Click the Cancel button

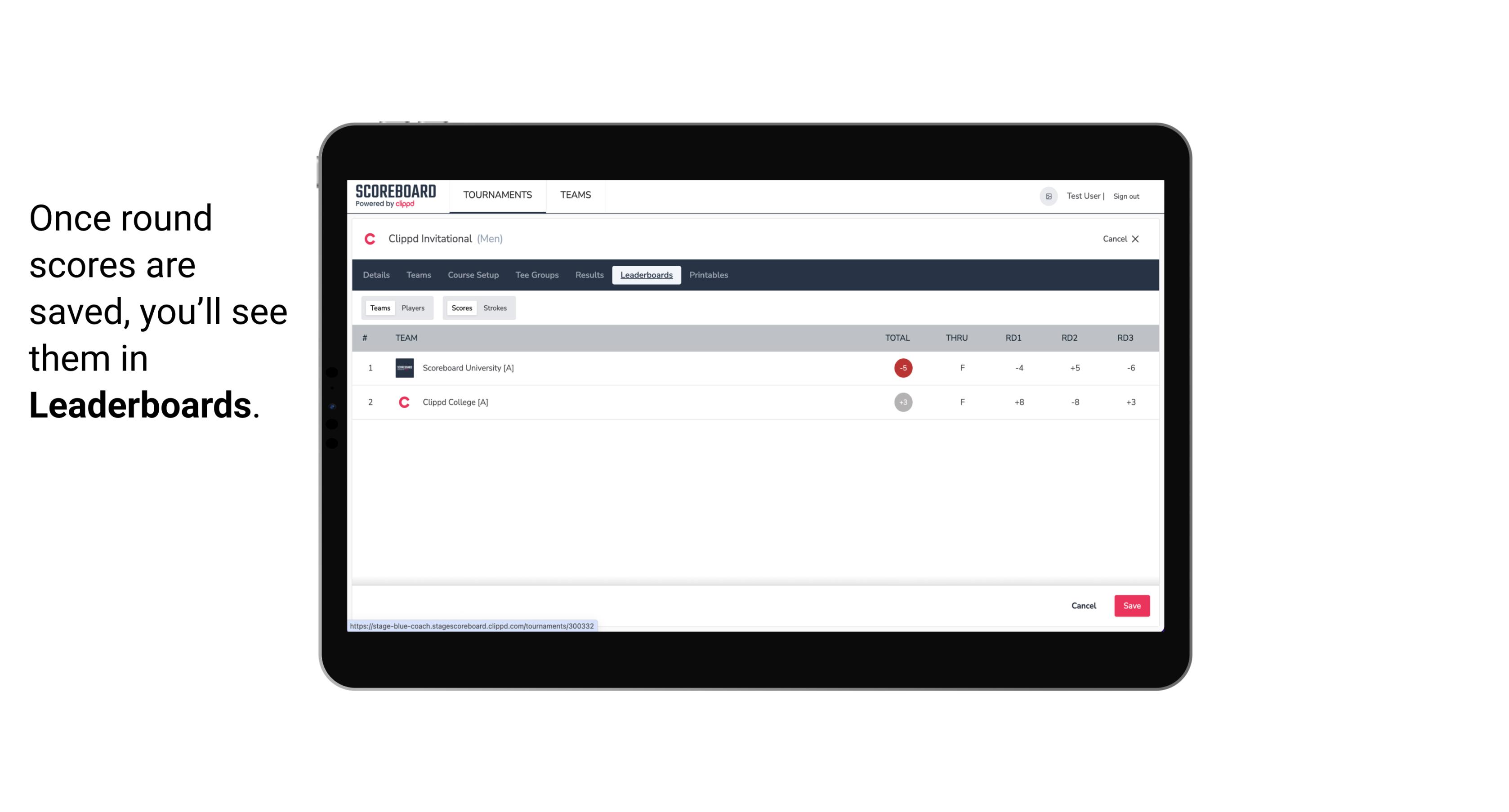click(1083, 606)
